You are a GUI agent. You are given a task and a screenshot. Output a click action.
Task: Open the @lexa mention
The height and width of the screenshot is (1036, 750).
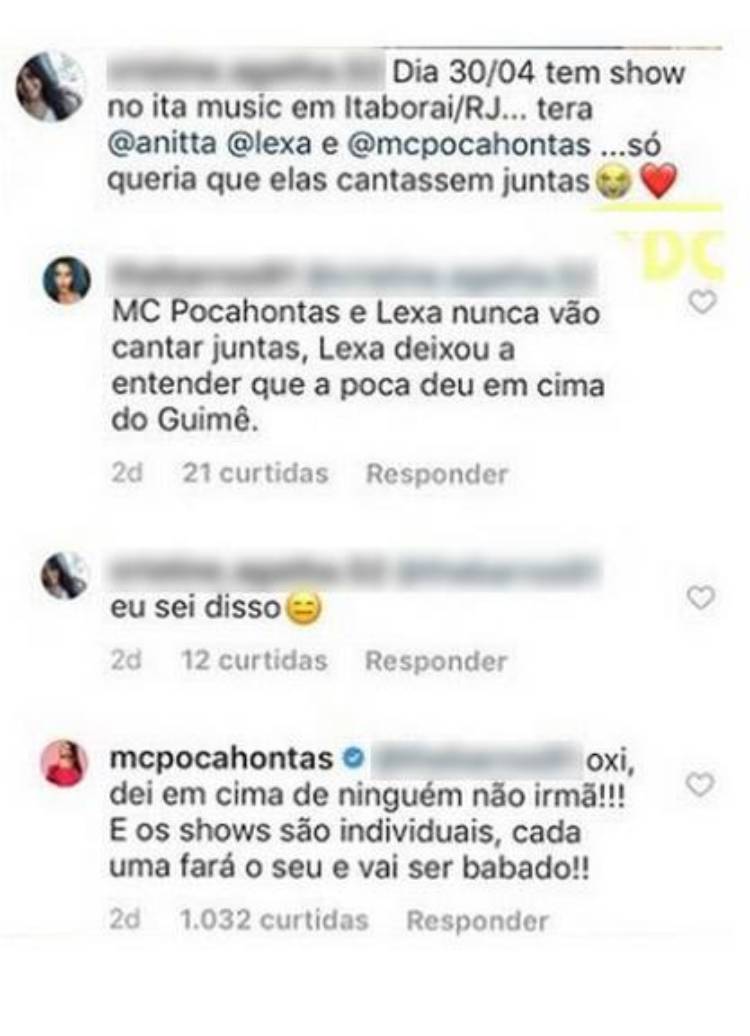[268, 144]
